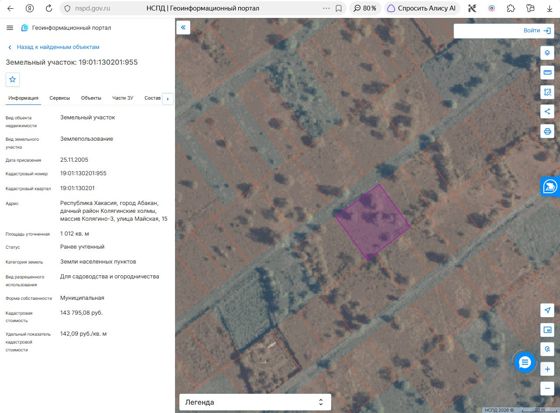Add land plot to favorites with star
This screenshot has height=413, width=560.
[x=12, y=79]
